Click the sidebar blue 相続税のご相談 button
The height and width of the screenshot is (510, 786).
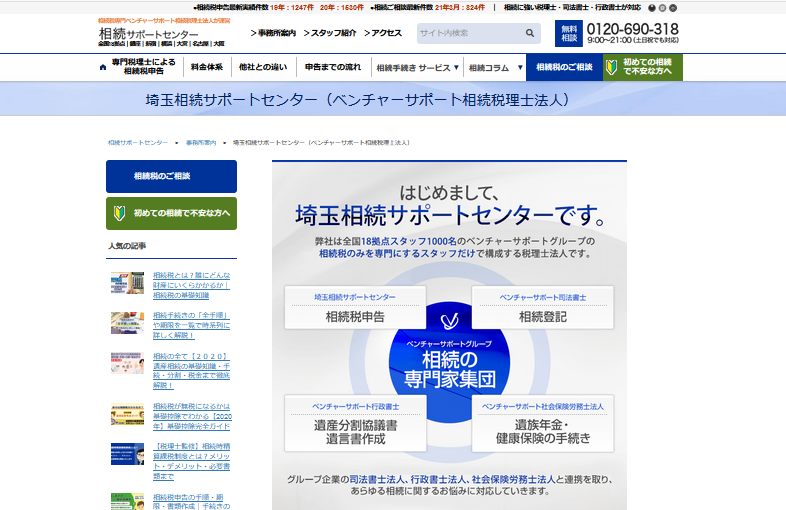(x=171, y=177)
